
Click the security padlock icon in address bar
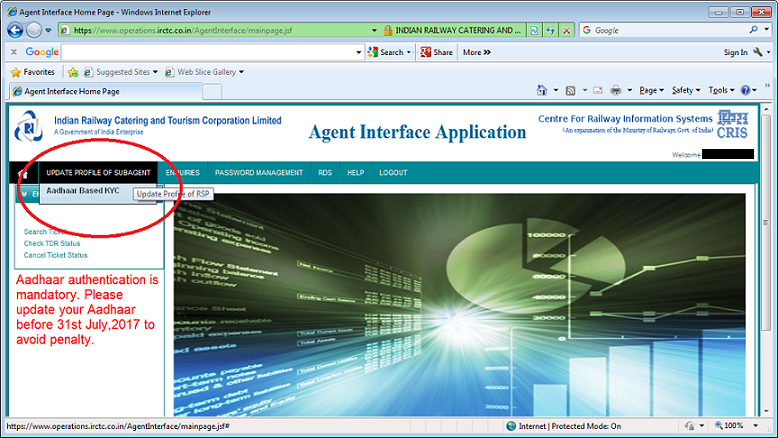pyautogui.click(x=388, y=30)
